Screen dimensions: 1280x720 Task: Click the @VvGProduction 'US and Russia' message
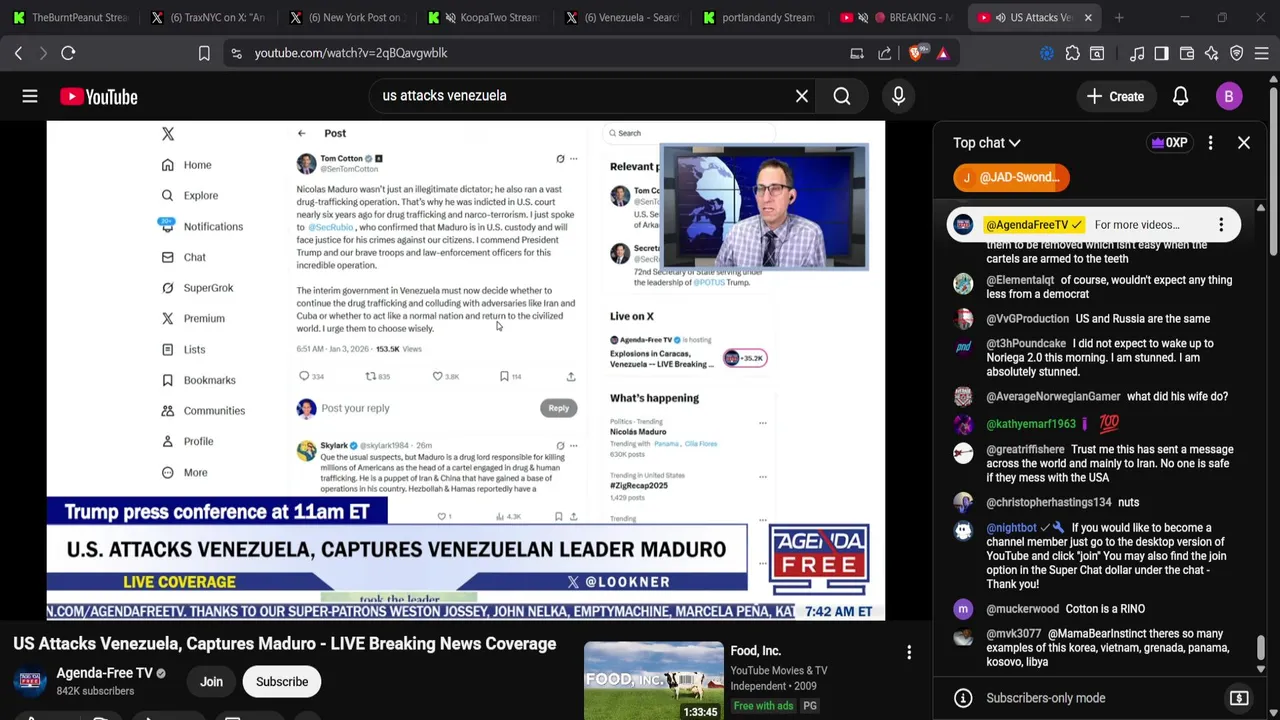point(1143,319)
